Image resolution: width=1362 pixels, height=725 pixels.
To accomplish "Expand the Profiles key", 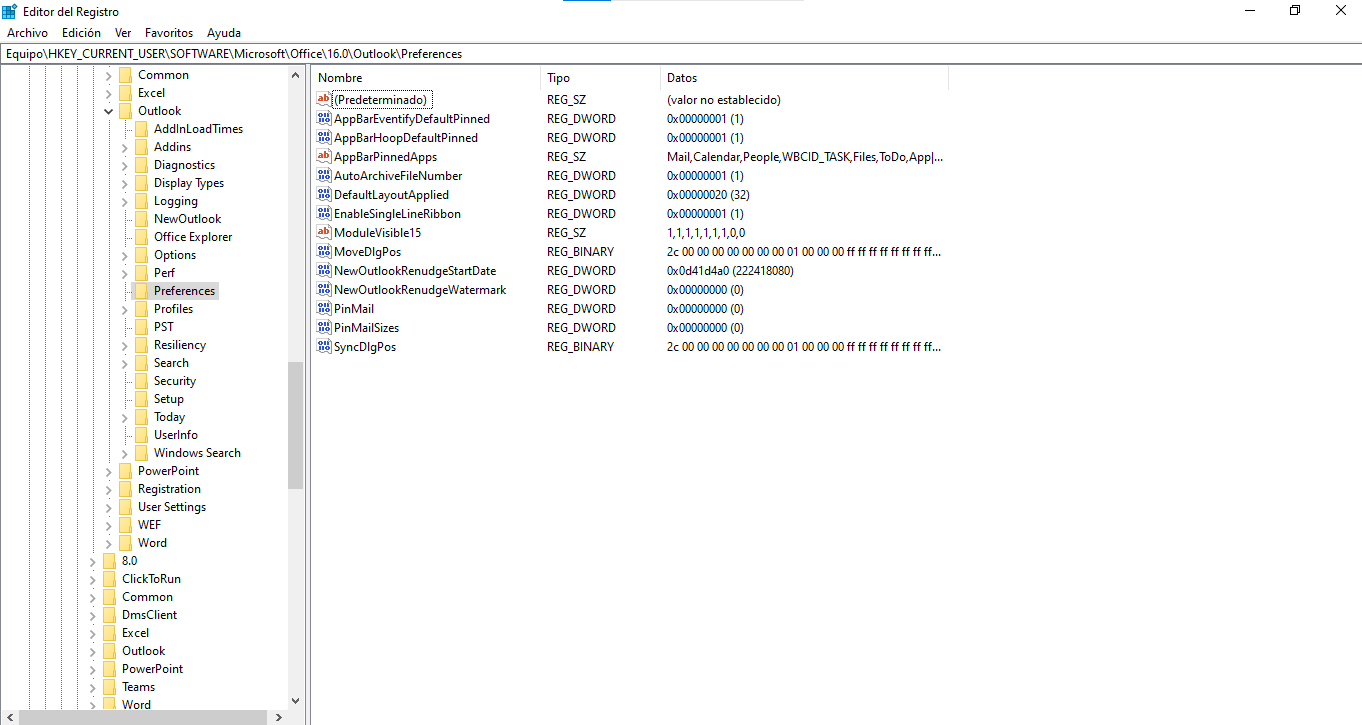I will click(x=124, y=309).
